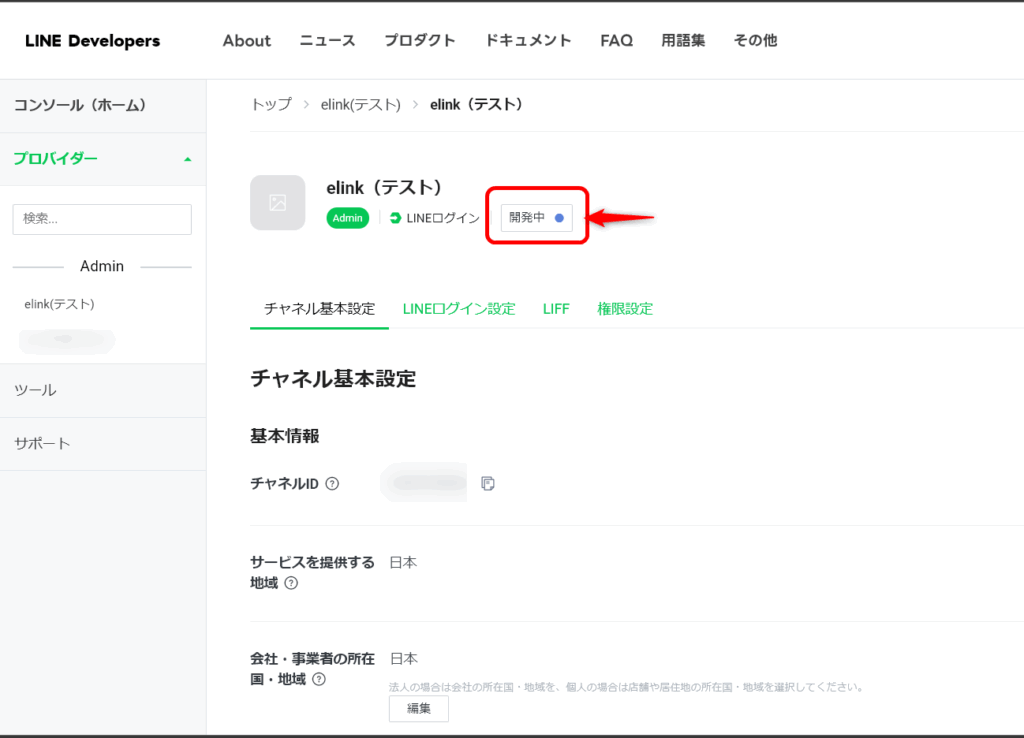Image resolution: width=1024 pixels, height=738 pixels.
Task: Go to コンソール（ホーム） in sidebar
Action: 103,106
